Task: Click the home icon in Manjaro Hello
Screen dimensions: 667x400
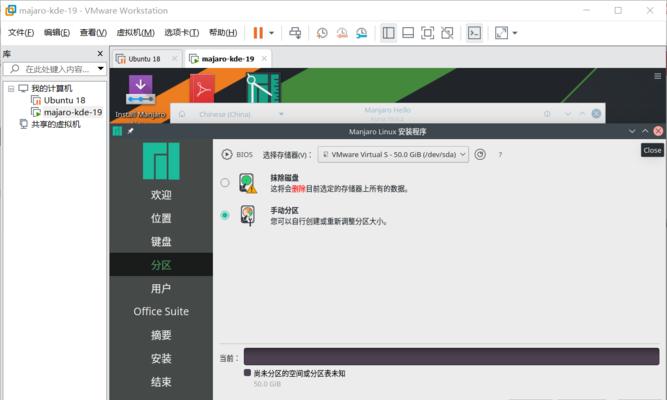Action: (x=182, y=114)
